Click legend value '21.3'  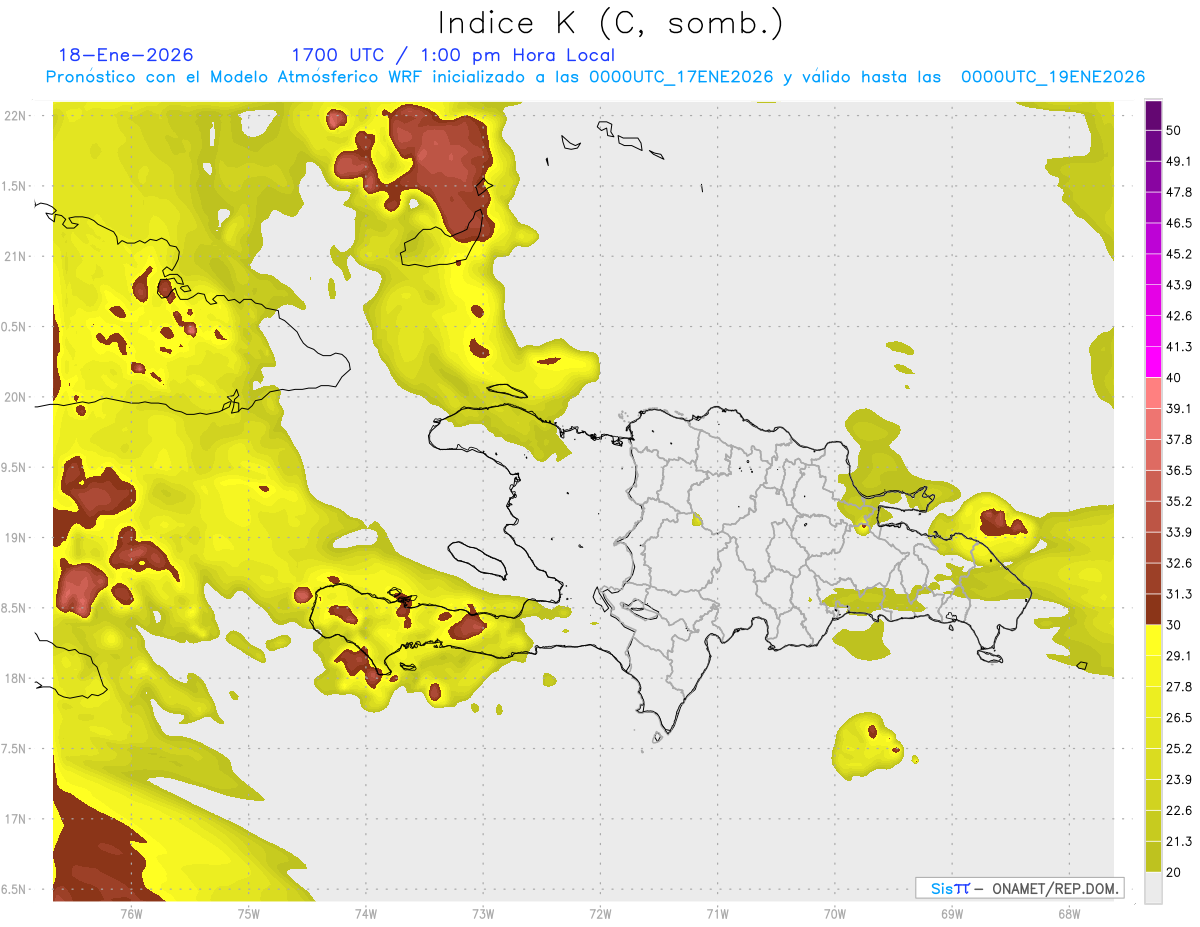point(1179,841)
